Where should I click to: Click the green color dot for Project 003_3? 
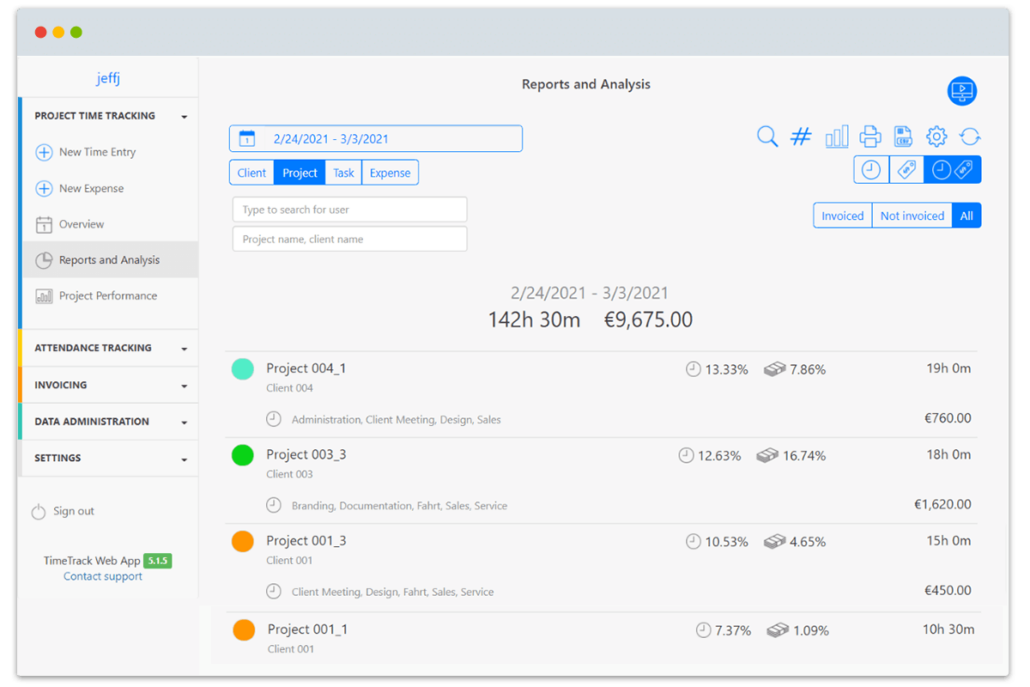pyautogui.click(x=242, y=456)
